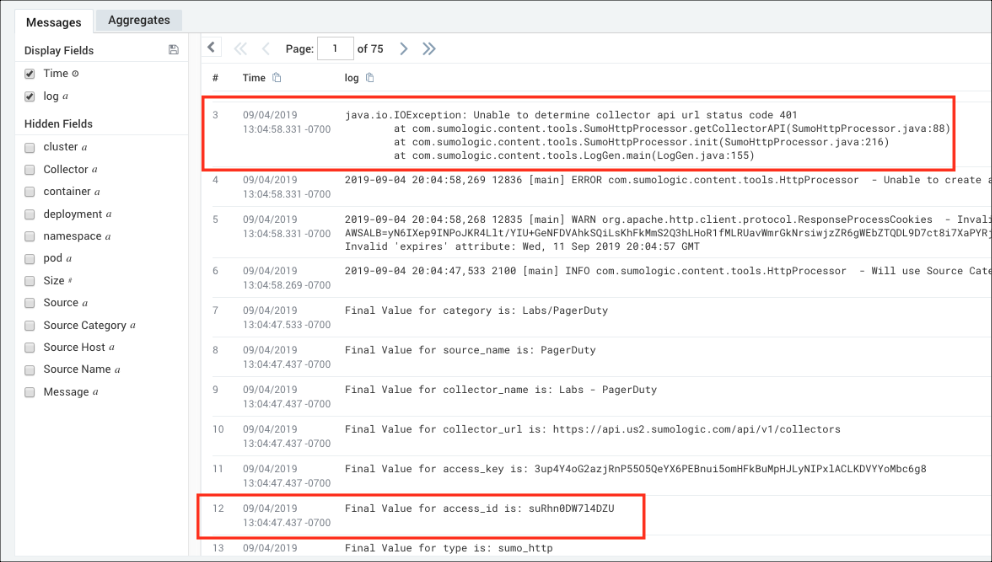Jump to the first page of results
This screenshot has width=992, height=562.
(240, 48)
